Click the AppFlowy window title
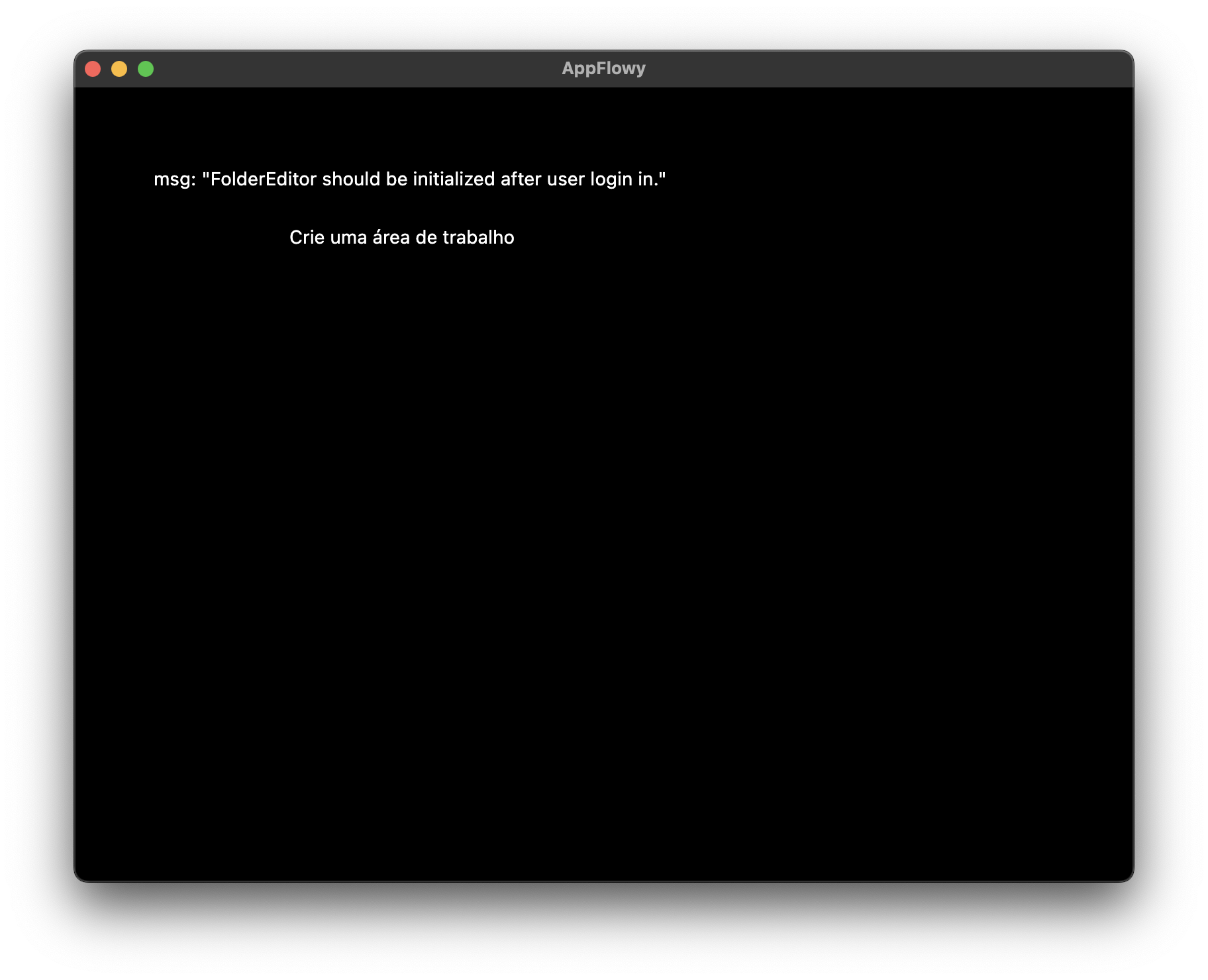 (603, 68)
